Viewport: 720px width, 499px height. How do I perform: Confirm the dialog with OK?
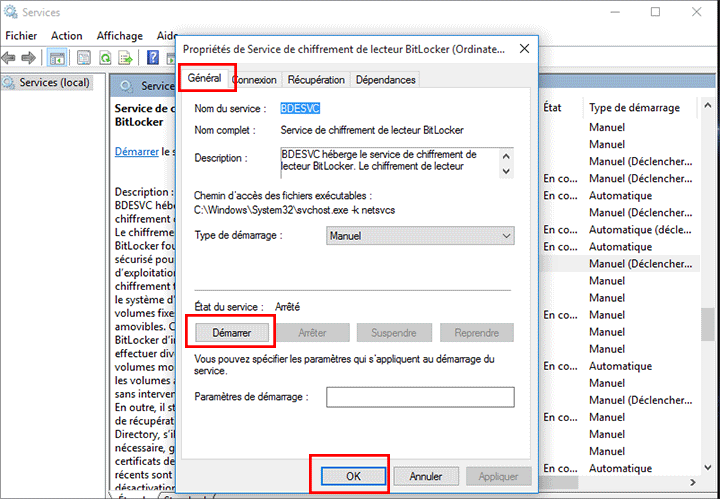pyautogui.click(x=353, y=476)
